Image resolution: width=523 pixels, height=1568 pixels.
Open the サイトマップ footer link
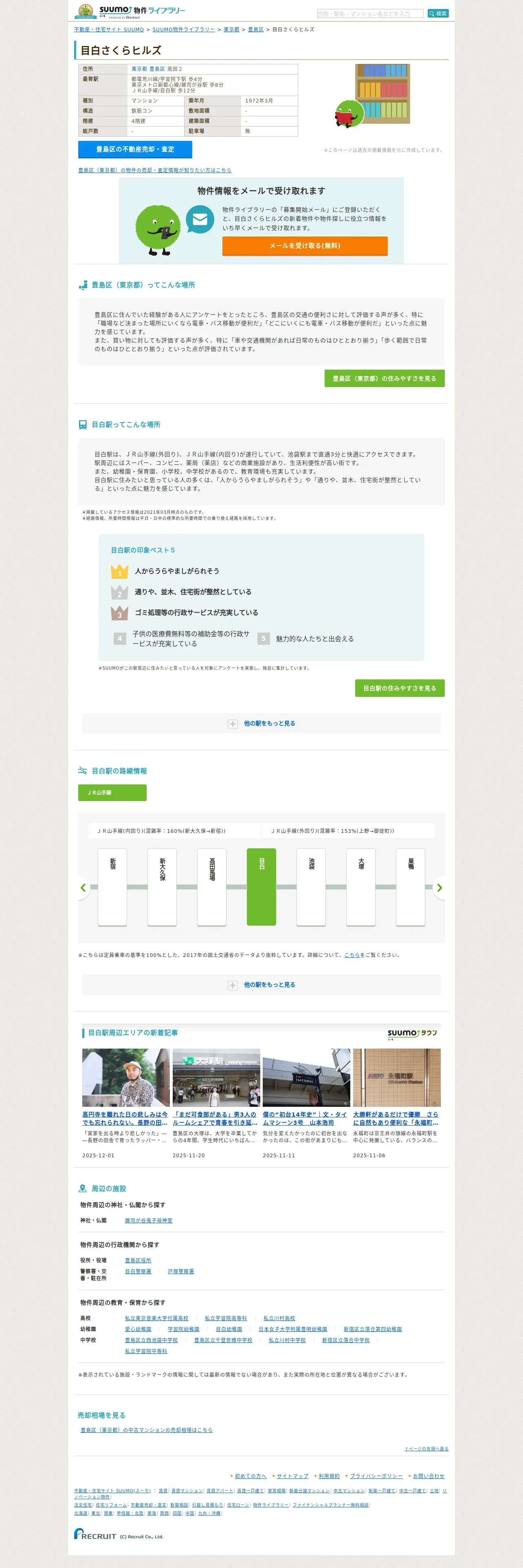293,1476
